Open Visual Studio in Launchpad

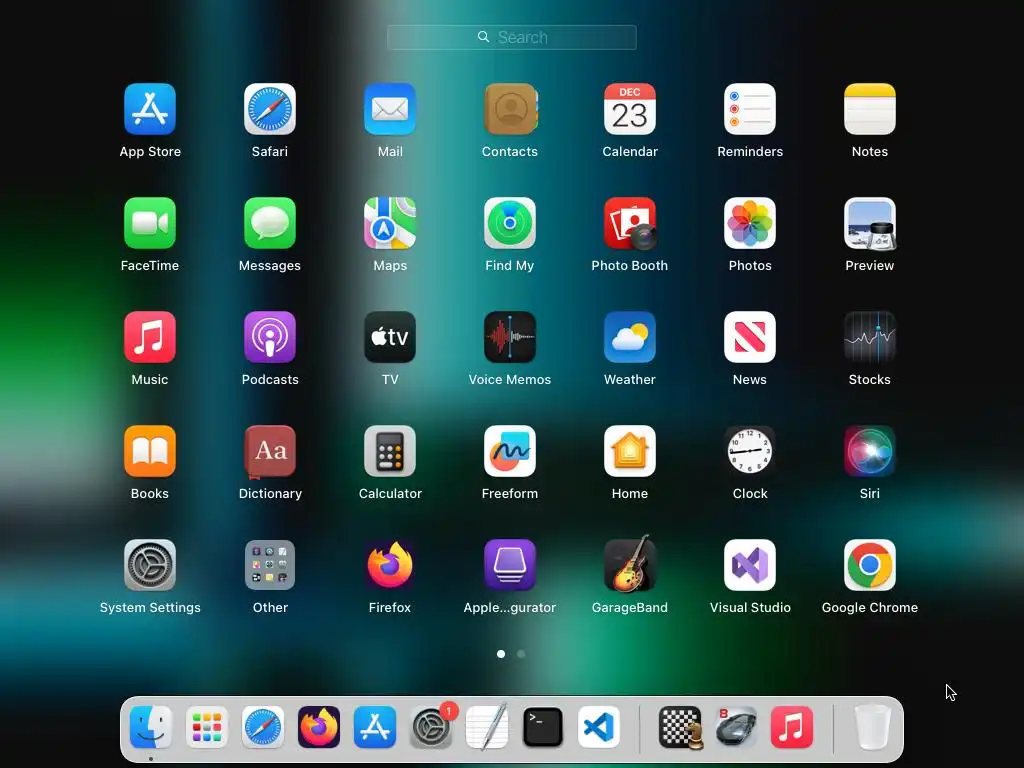(750, 565)
